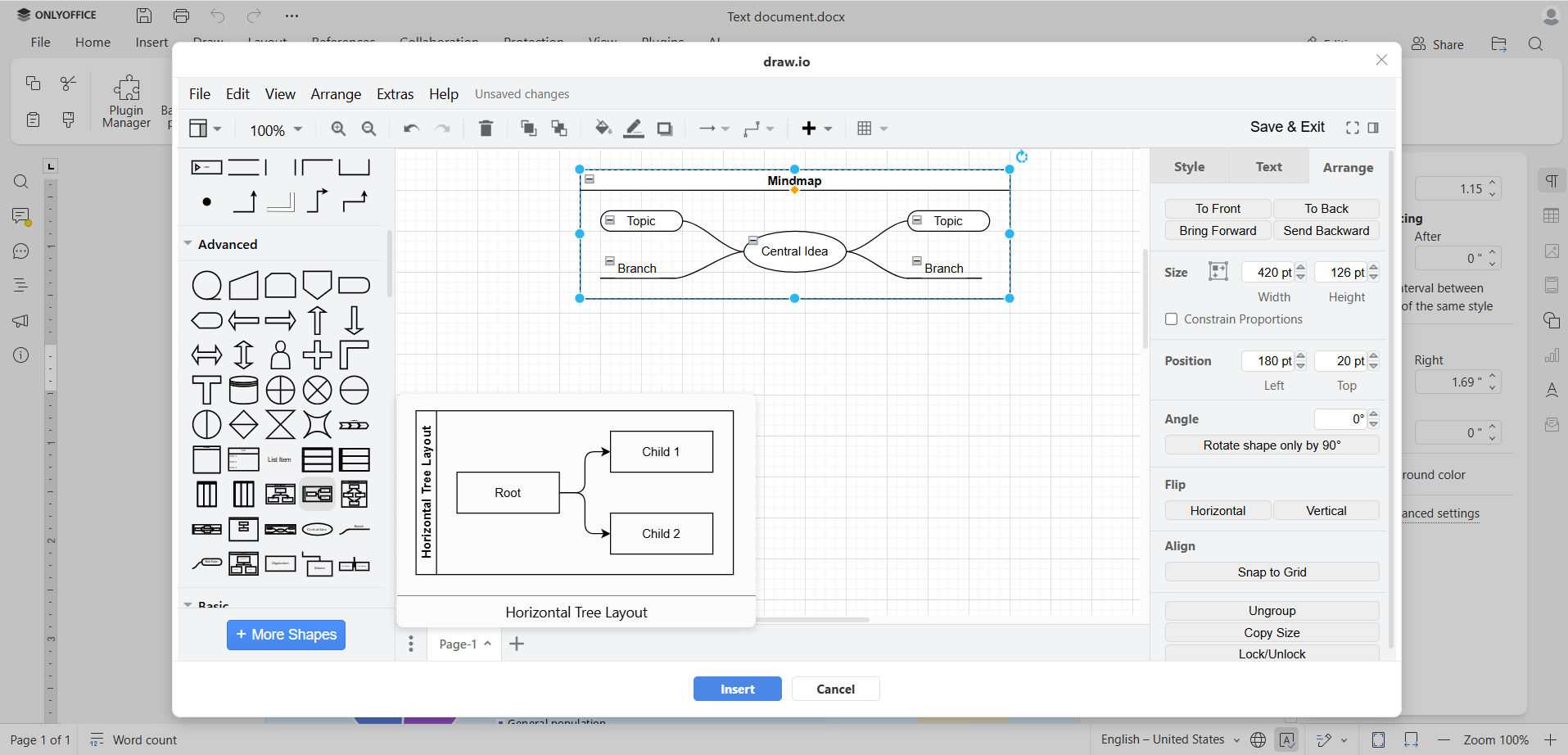Delete selection with trash icon
This screenshot has width=1568, height=755.
tap(486, 129)
